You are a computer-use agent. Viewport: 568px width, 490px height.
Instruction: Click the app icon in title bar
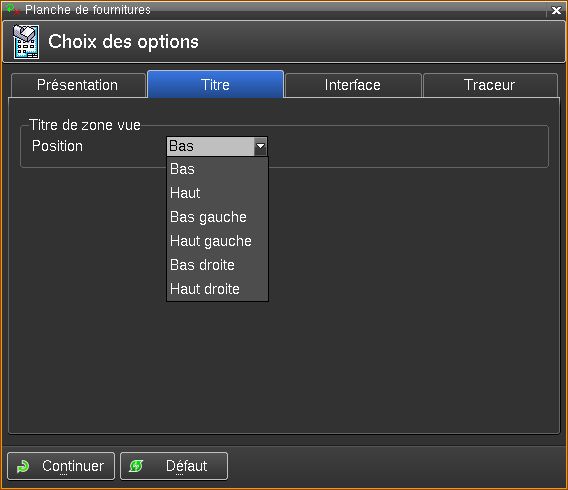tap(12, 9)
